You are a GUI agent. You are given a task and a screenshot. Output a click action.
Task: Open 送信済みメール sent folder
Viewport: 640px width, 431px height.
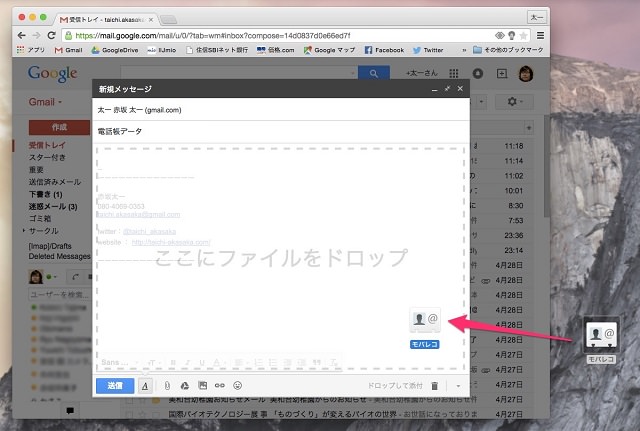click(55, 182)
